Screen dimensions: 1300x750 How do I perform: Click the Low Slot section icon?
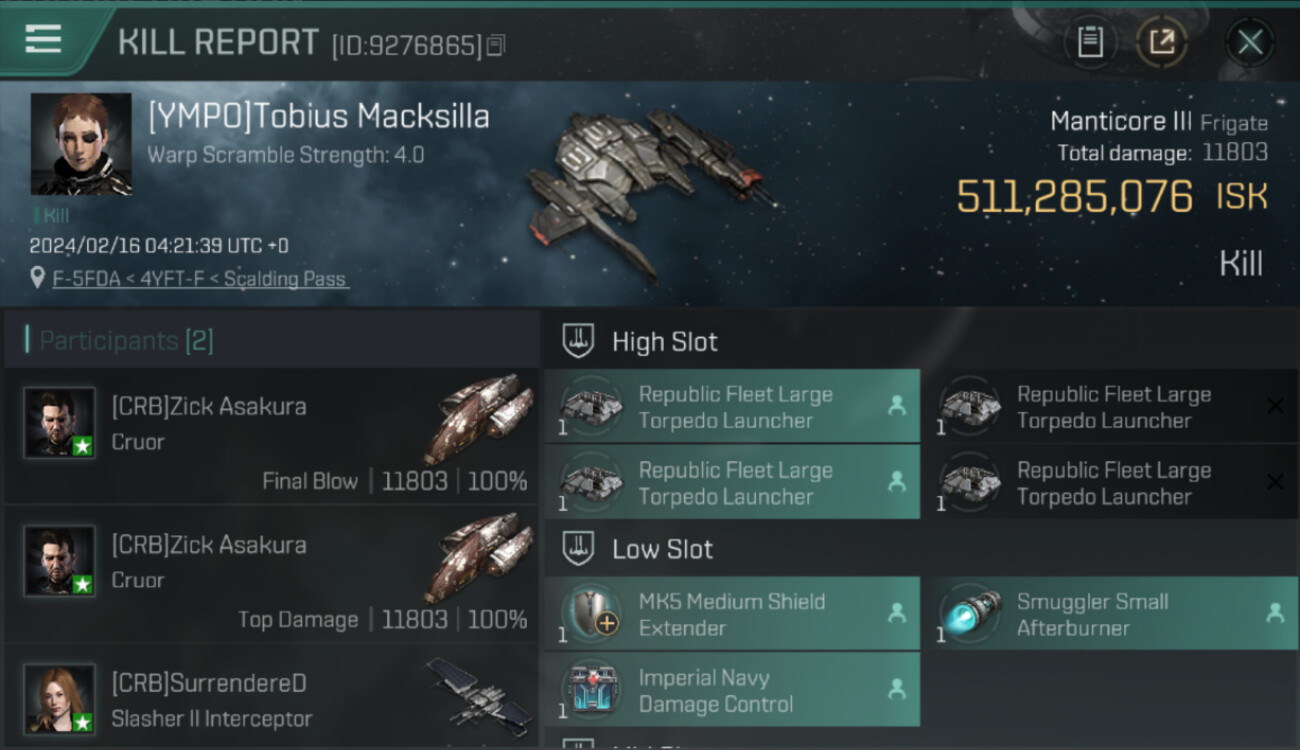578,548
